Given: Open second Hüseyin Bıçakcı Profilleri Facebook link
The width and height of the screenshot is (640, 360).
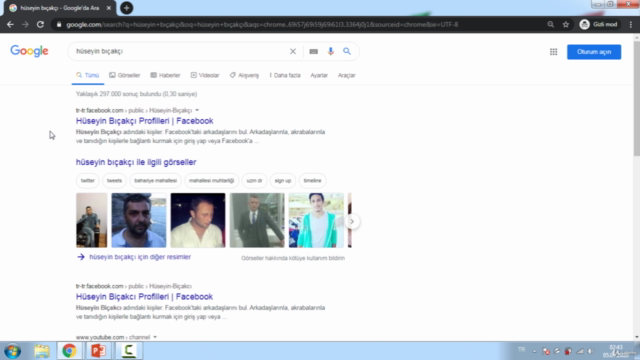Looking at the screenshot, I should click(144, 297).
